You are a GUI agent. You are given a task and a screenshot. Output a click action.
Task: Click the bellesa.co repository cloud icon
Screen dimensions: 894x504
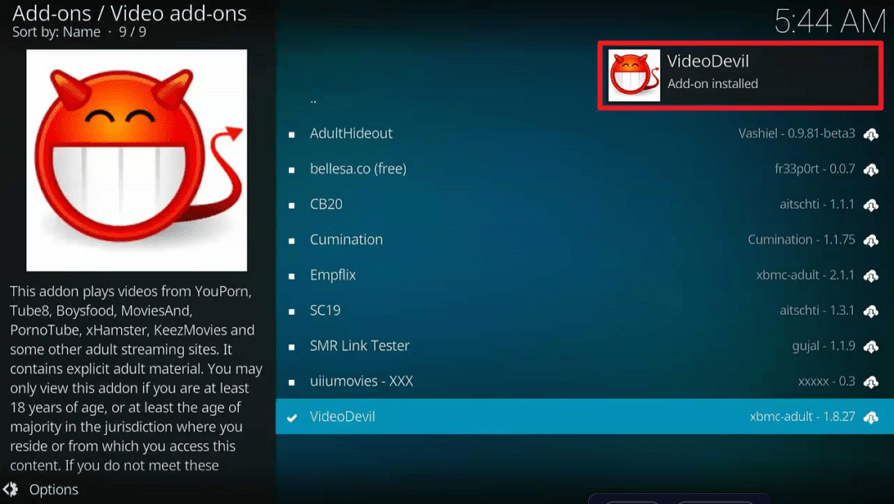(x=871, y=170)
